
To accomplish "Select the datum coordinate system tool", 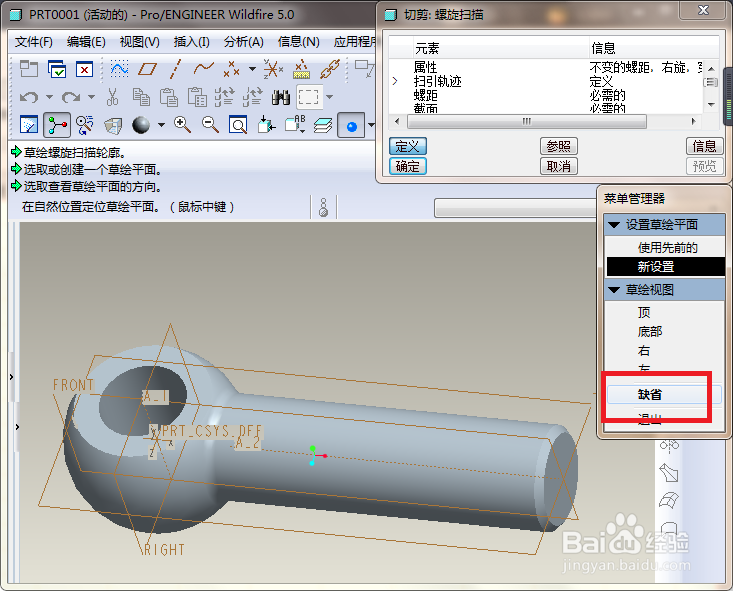I will tap(273, 69).
